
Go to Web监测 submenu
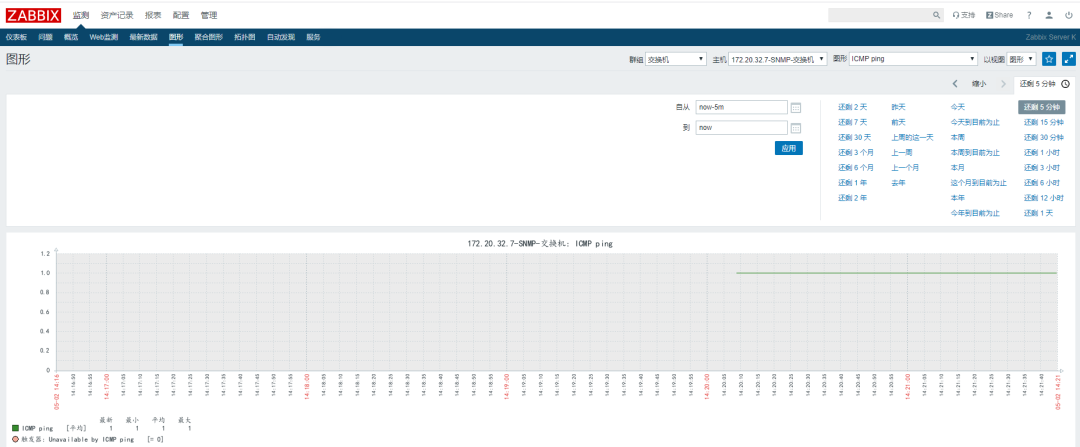pyautogui.click(x=104, y=37)
